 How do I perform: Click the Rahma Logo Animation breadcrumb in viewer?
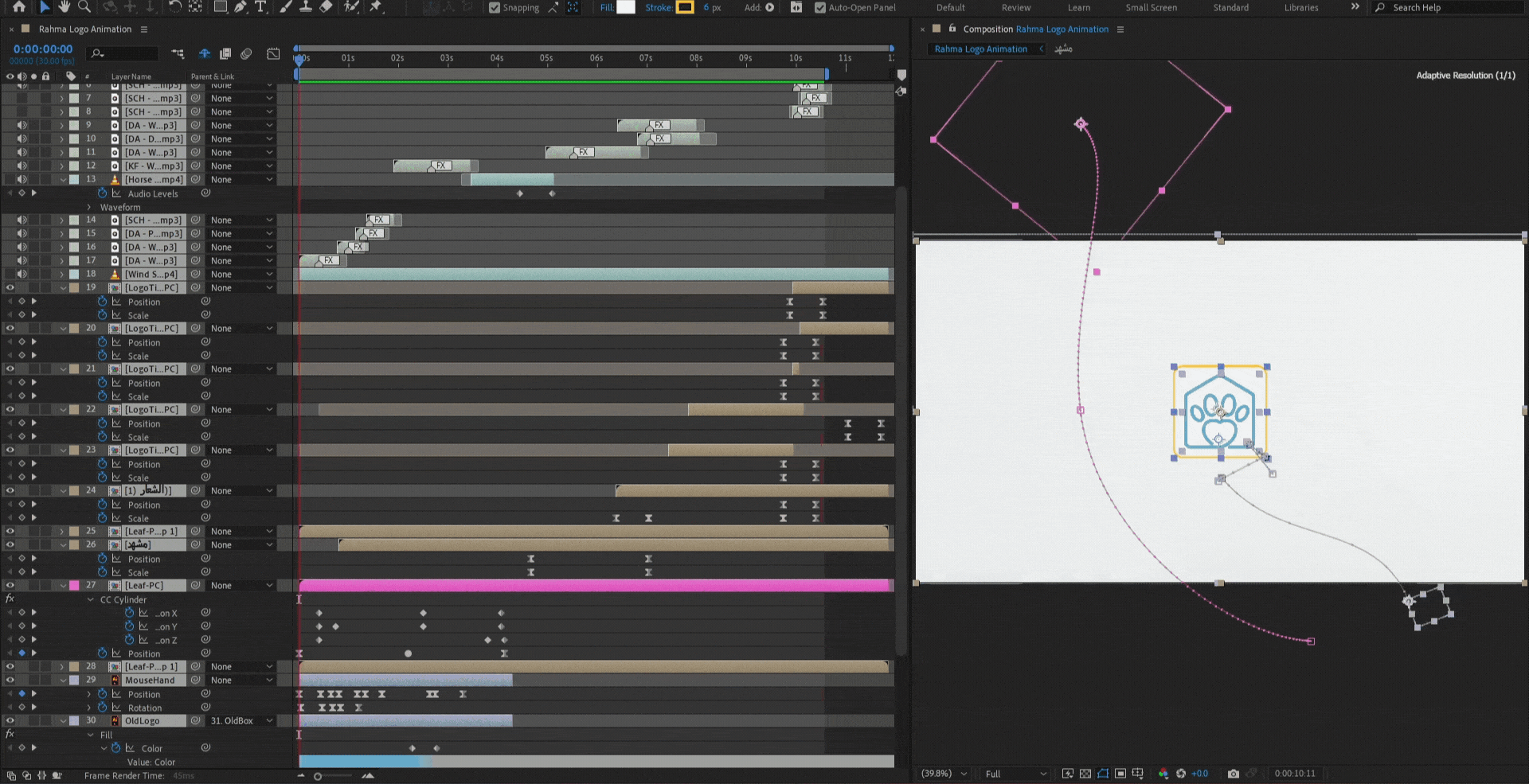980,49
